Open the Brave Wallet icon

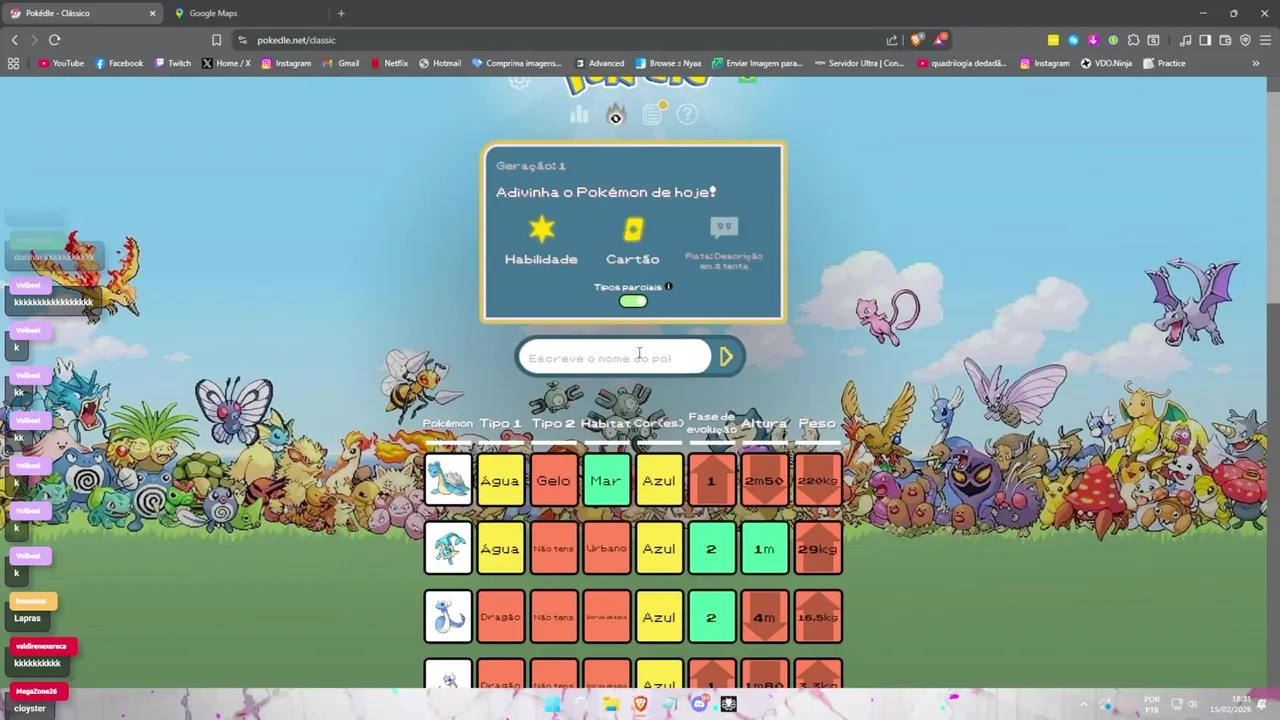[1225, 40]
